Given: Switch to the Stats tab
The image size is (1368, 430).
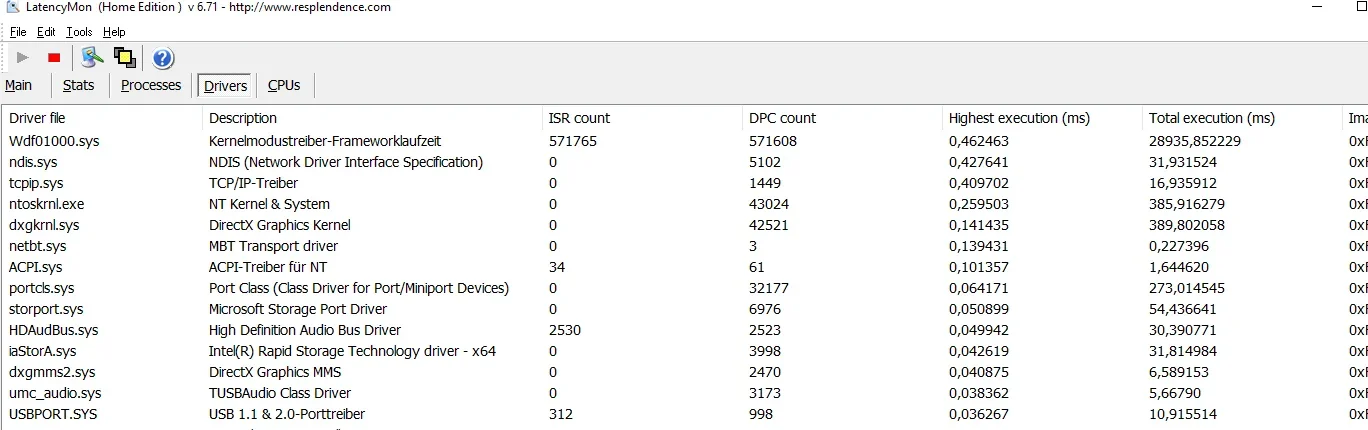Looking at the screenshot, I should [x=78, y=86].
